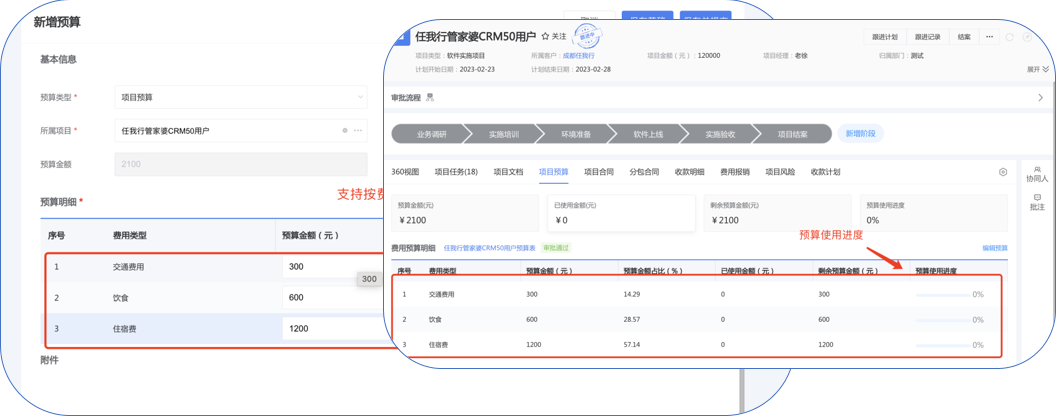Click the clear icon in 所属项目 field
Image resolution: width=1056 pixels, height=419 pixels.
pos(345,131)
